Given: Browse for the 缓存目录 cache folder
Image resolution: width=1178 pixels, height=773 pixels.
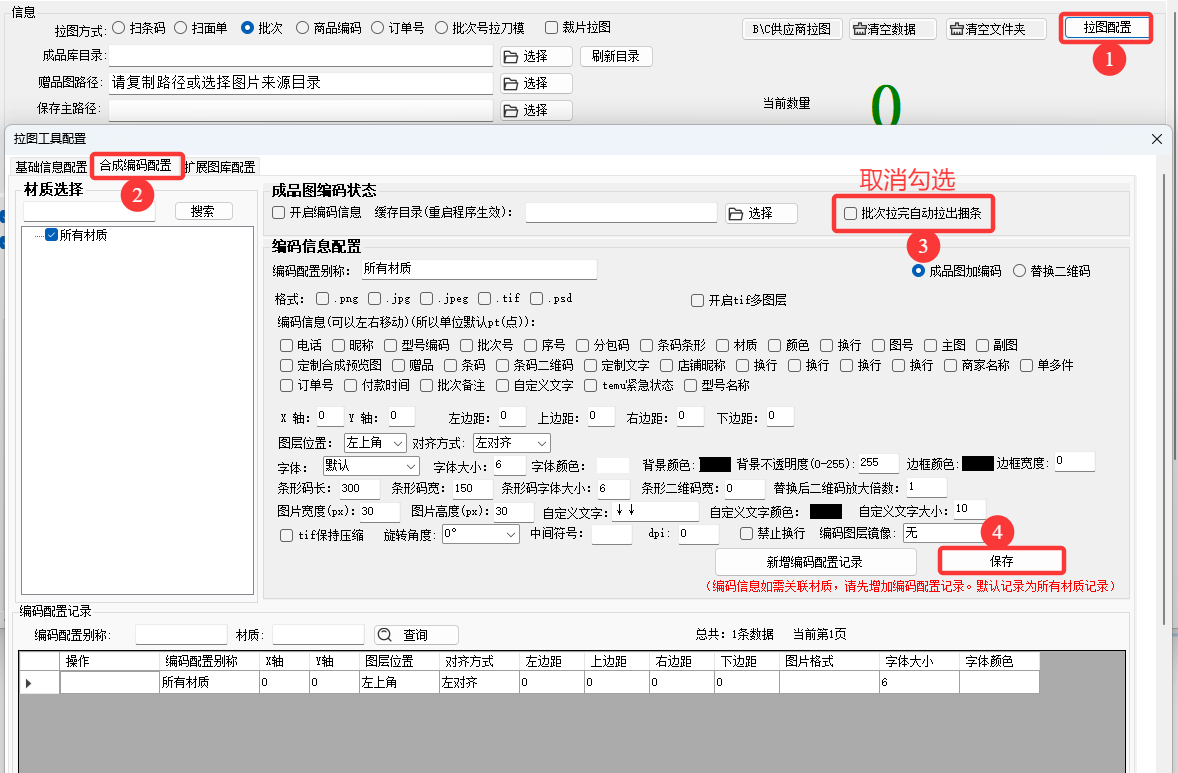Looking at the screenshot, I should [x=761, y=213].
